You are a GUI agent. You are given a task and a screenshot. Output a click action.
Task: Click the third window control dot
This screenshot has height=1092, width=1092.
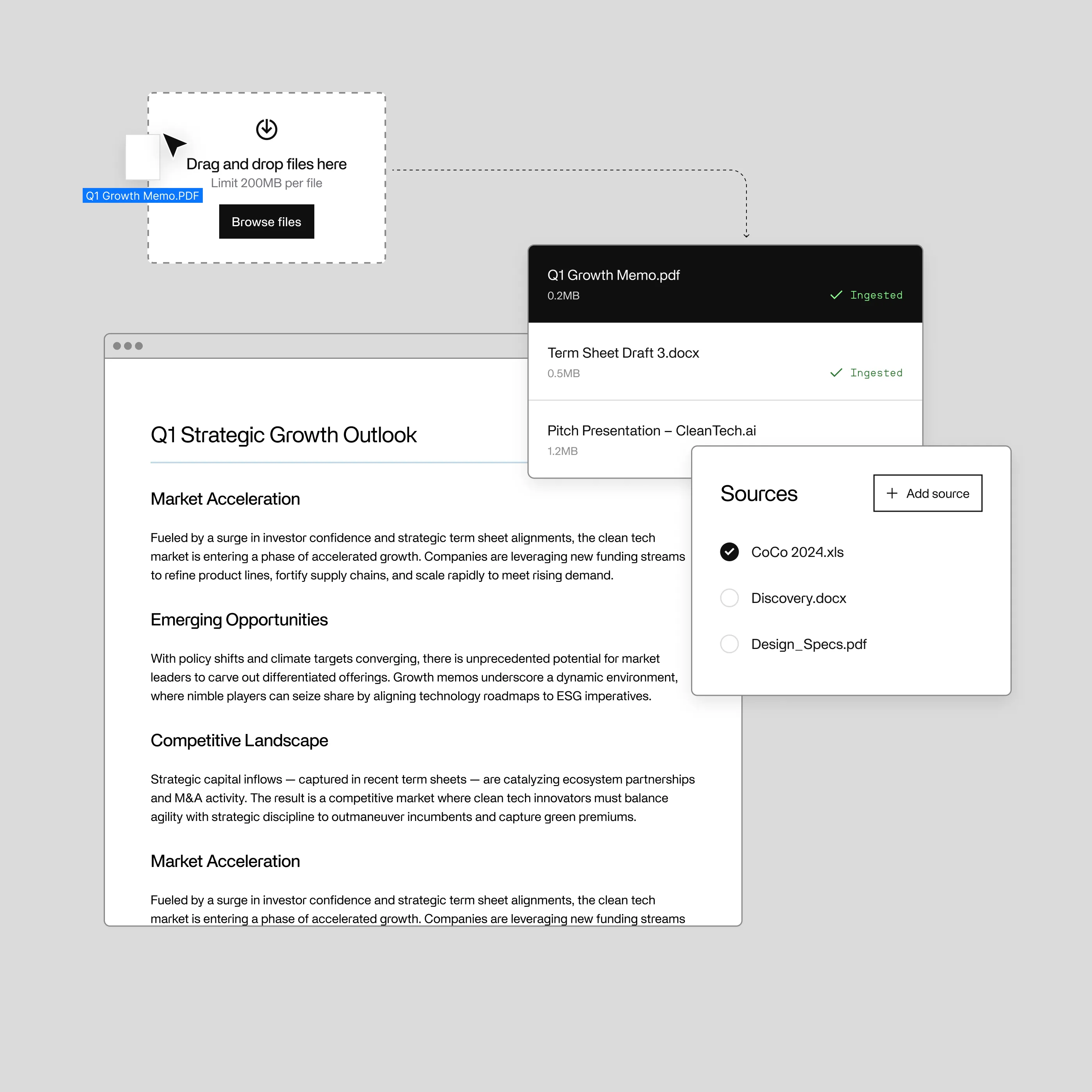coord(138,346)
